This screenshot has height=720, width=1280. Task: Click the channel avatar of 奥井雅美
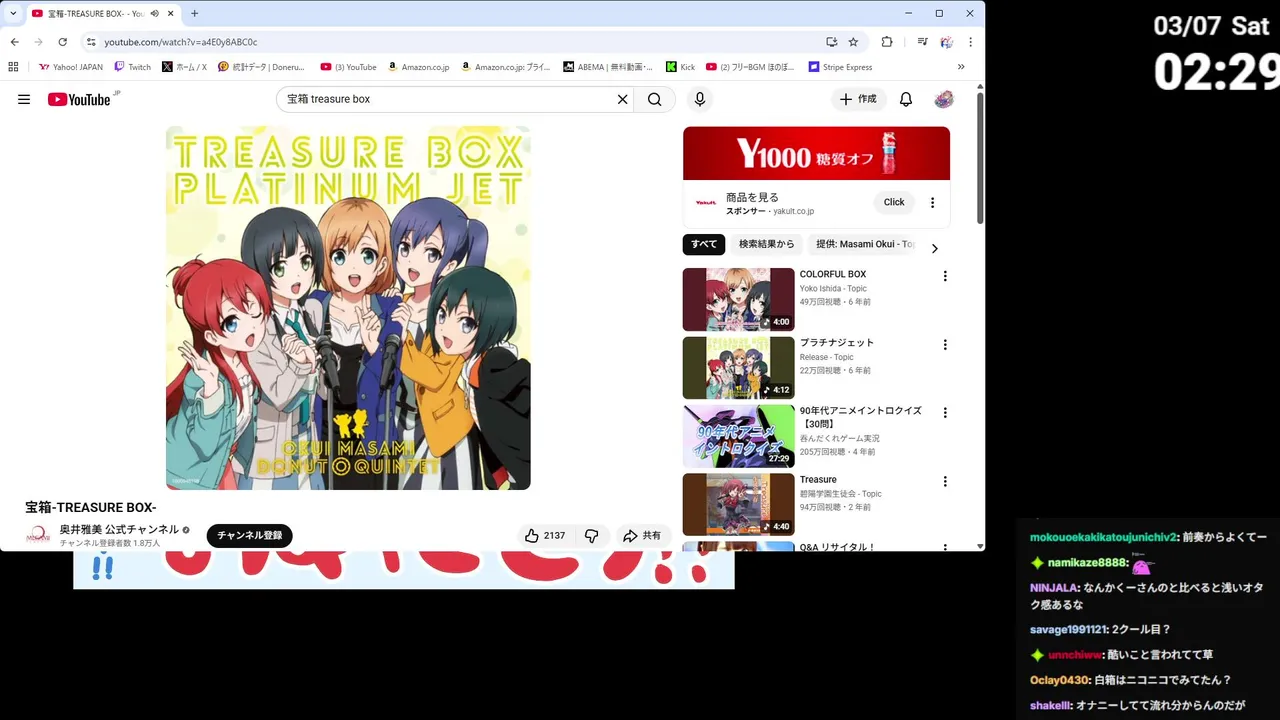pyautogui.click(x=38, y=536)
